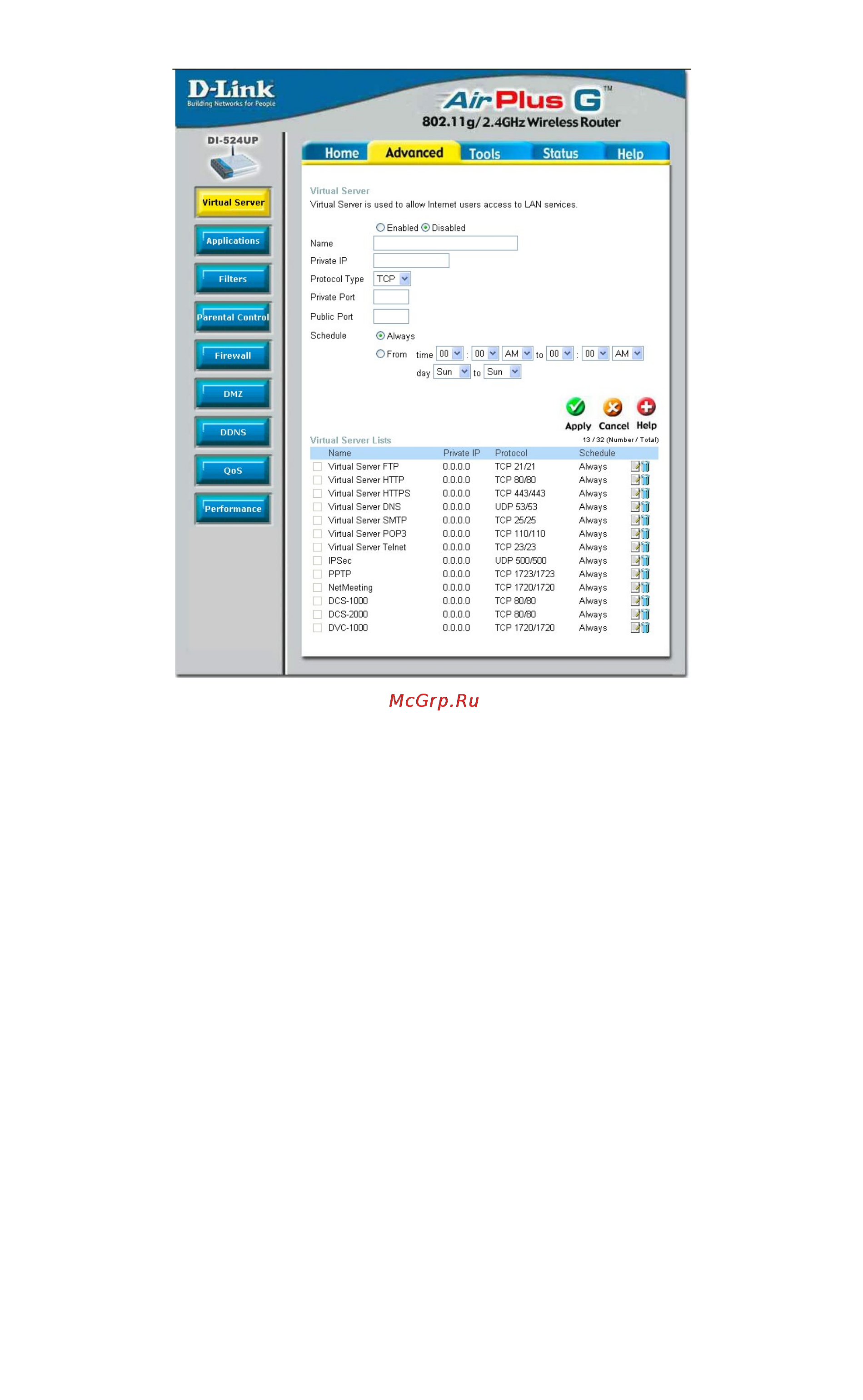863x1400 pixels.
Task: Open the DDNS sidebar section
Action: click(x=233, y=432)
